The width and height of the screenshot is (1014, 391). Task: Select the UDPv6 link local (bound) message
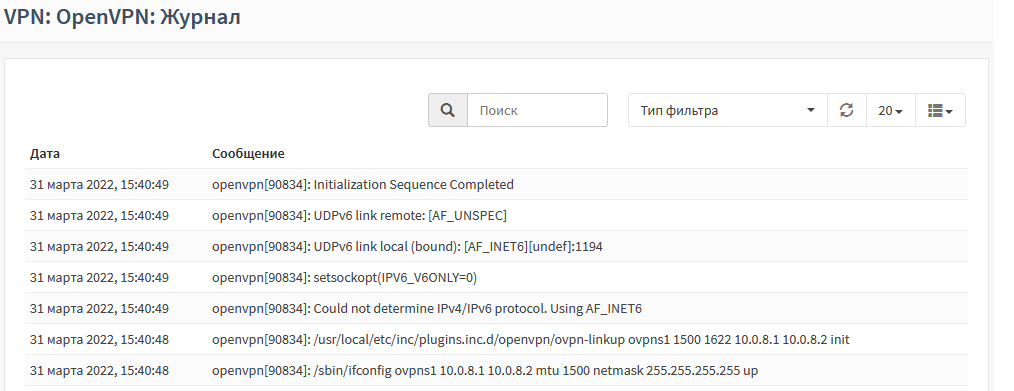coord(407,247)
